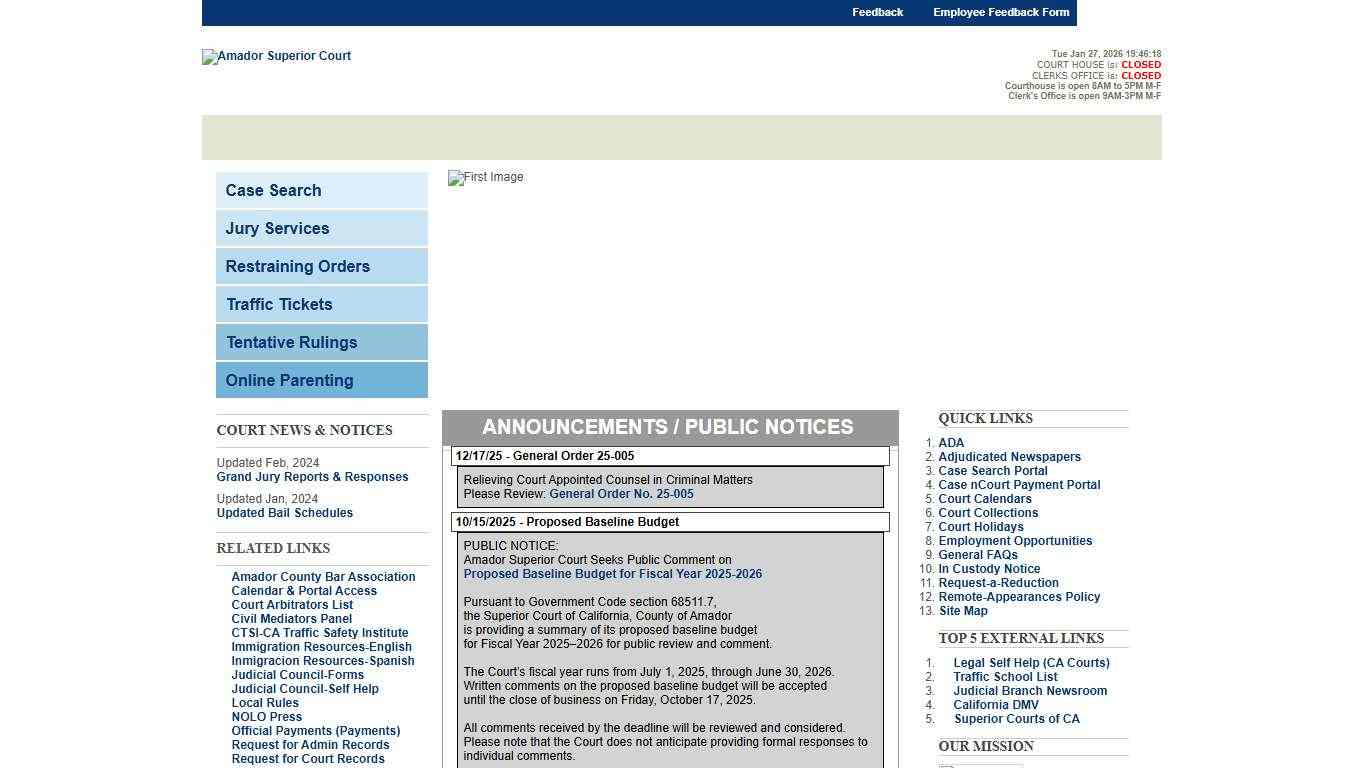Click the Amador Superior Court logo image
Image resolution: width=1366 pixels, height=768 pixels.
tap(276, 57)
